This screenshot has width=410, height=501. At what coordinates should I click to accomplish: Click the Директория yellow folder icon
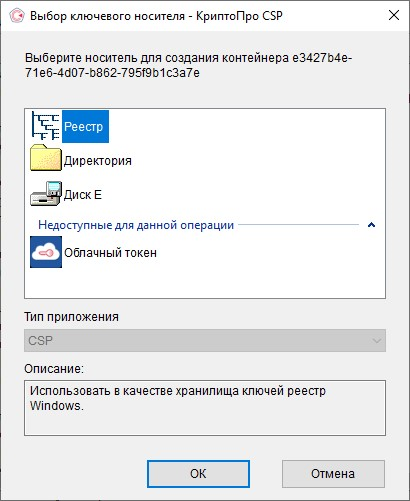(x=46, y=158)
